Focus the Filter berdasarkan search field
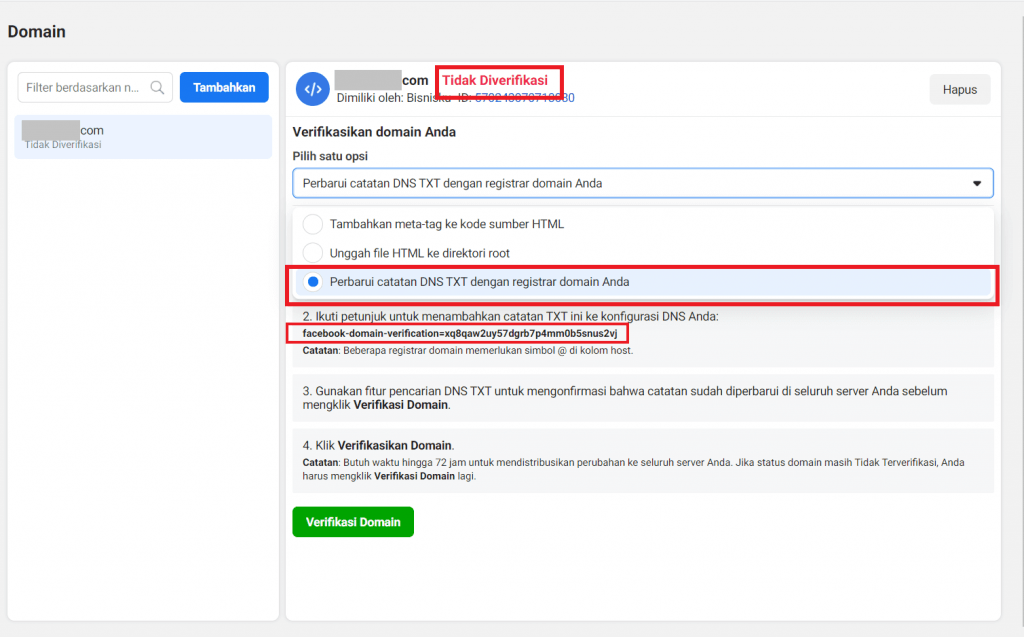Screen dimensions: 1024x637 click(x=84, y=88)
